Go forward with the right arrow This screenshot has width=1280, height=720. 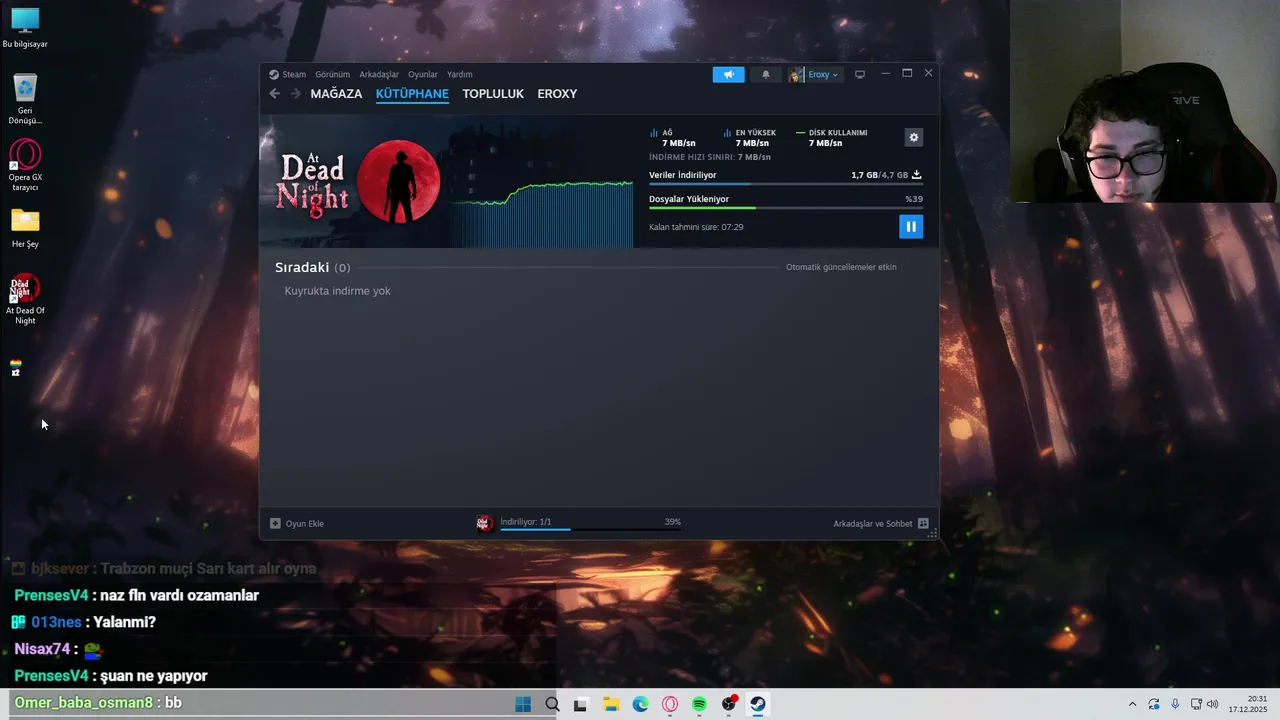tap(296, 94)
